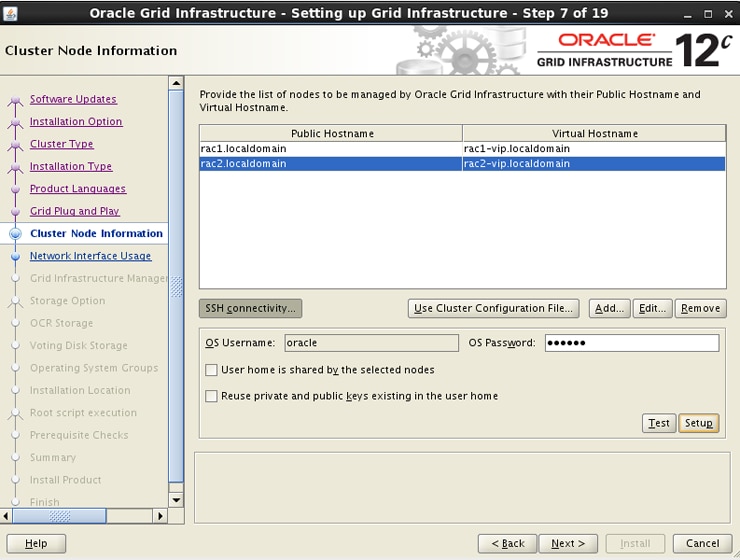
Task: Click the sidebar scroll up arrow
Action: tap(176, 84)
